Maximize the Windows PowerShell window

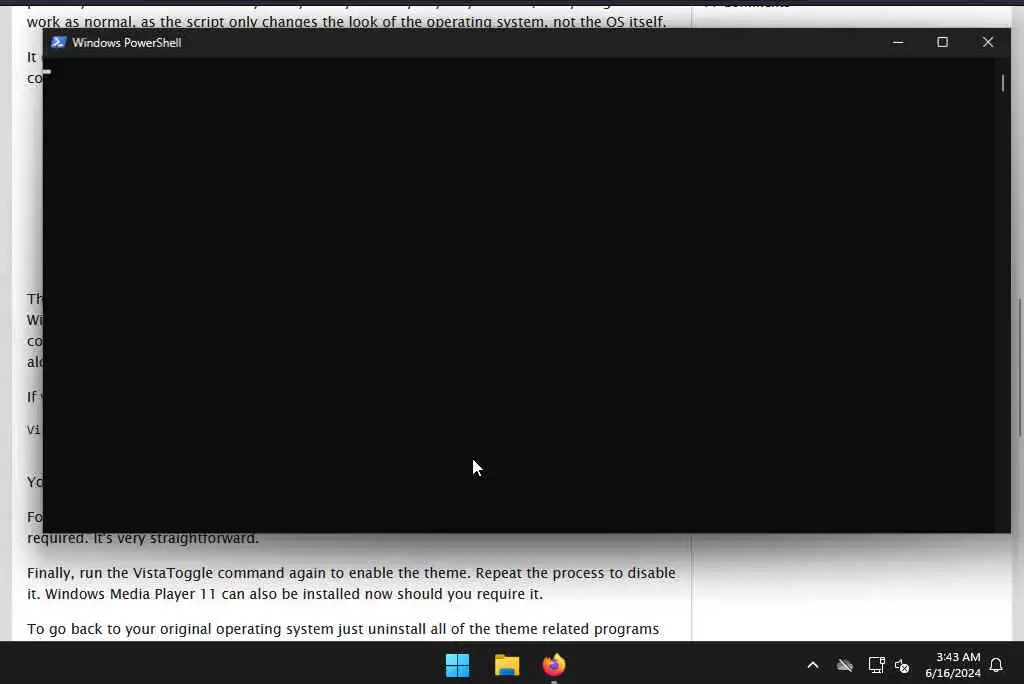tap(942, 42)
